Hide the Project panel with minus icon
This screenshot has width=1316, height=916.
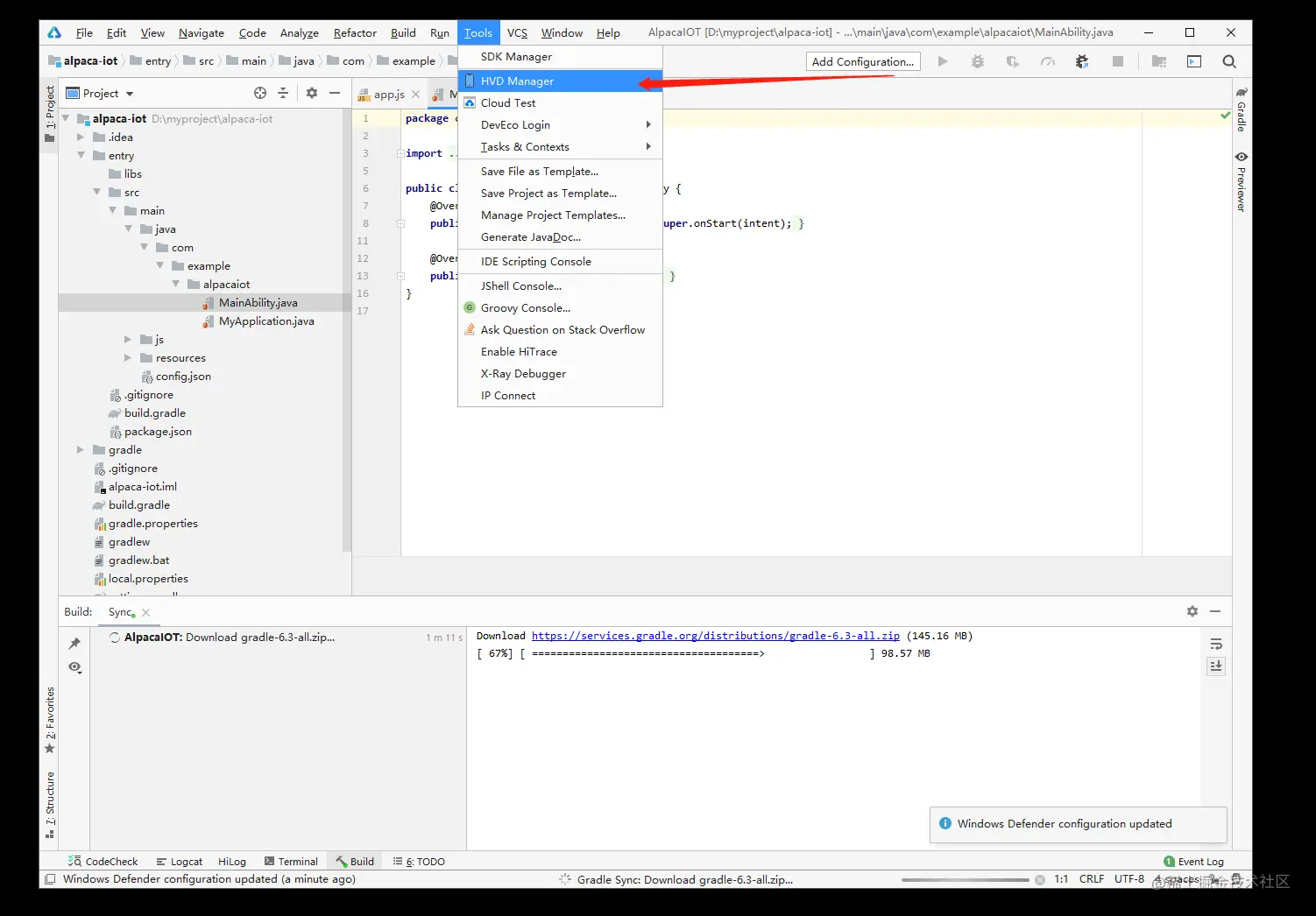pyautogui.click(x=335, y=93)
